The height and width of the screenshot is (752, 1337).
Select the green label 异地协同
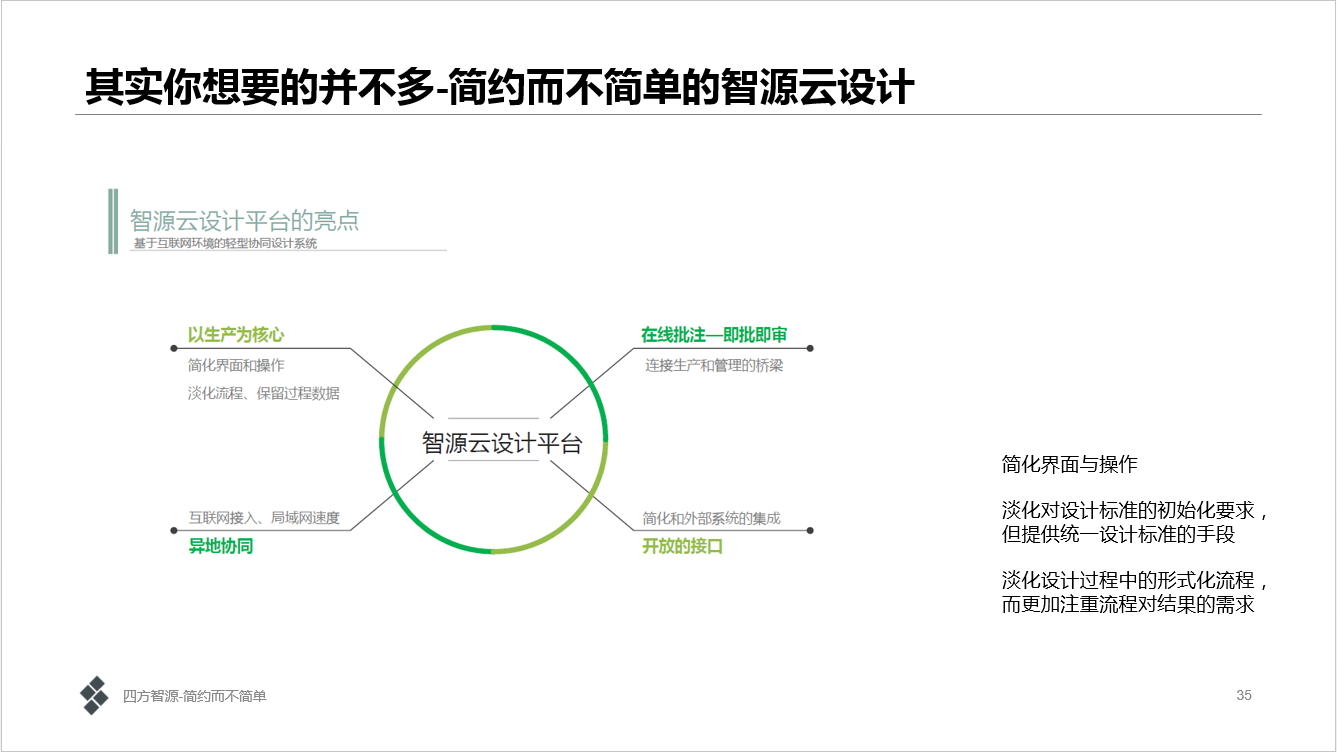221,547
